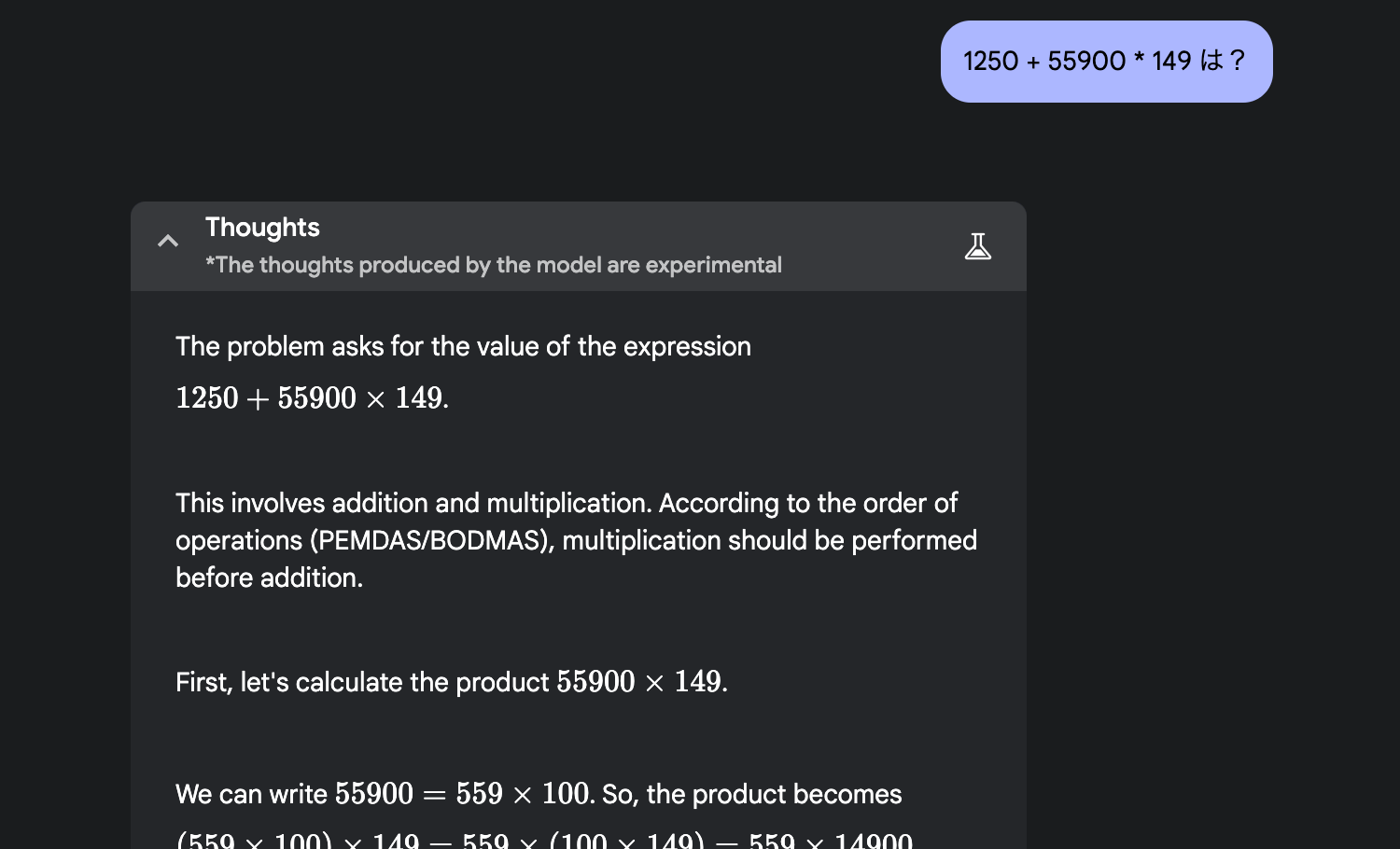Click the inline equation 55900 = 559 × 100
This screenshot has height=849, width=1400.
click(x=464, y=795)
